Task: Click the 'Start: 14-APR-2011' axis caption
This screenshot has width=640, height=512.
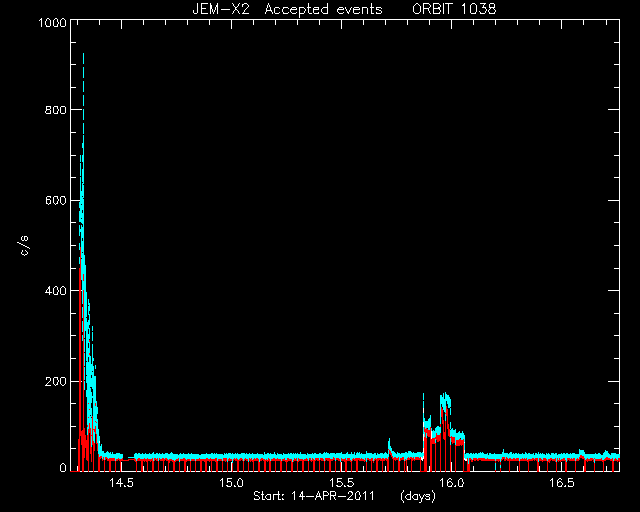Action: pos(314,496)
